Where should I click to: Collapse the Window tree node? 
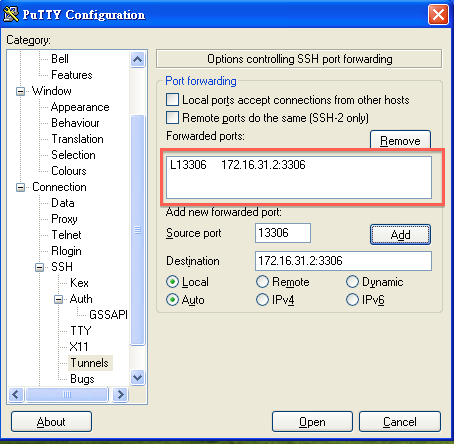pos(20,91)
